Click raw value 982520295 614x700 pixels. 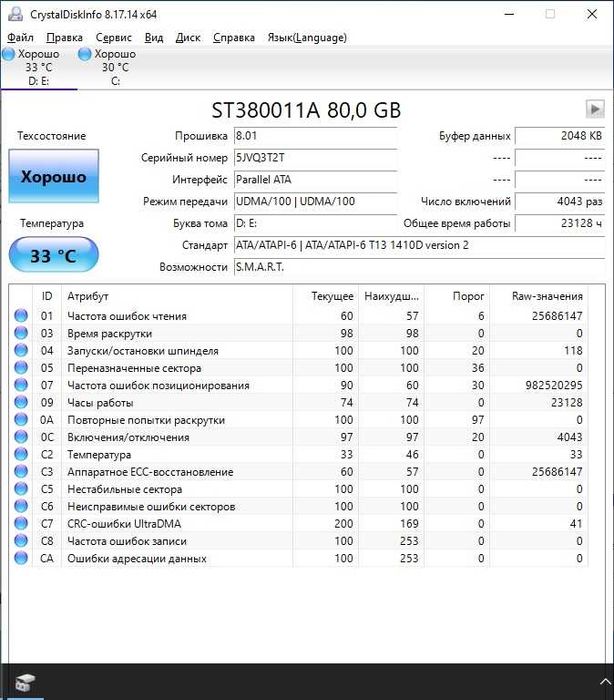pos(554,385)
